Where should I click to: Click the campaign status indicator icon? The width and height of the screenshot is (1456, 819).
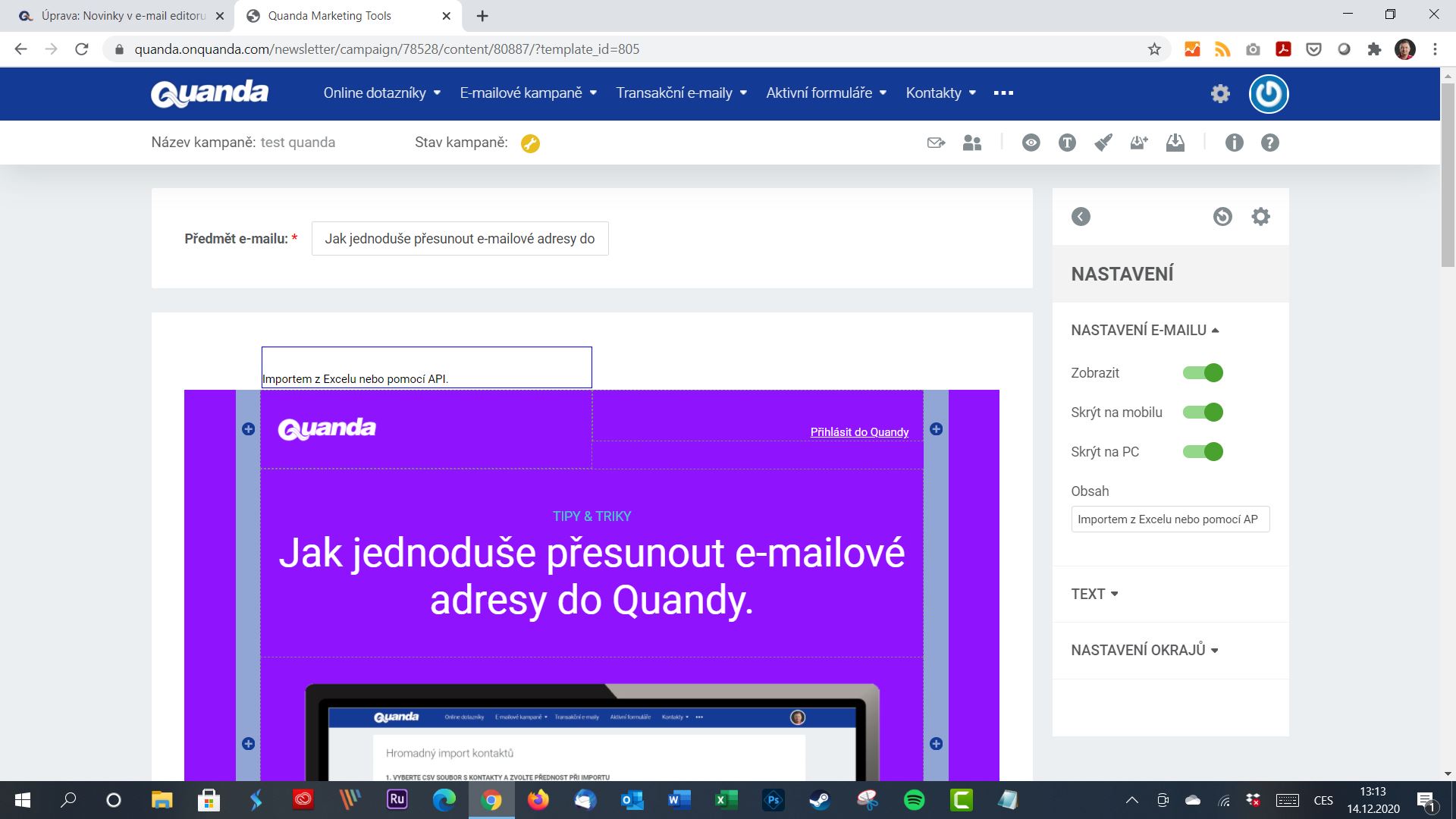531,142
